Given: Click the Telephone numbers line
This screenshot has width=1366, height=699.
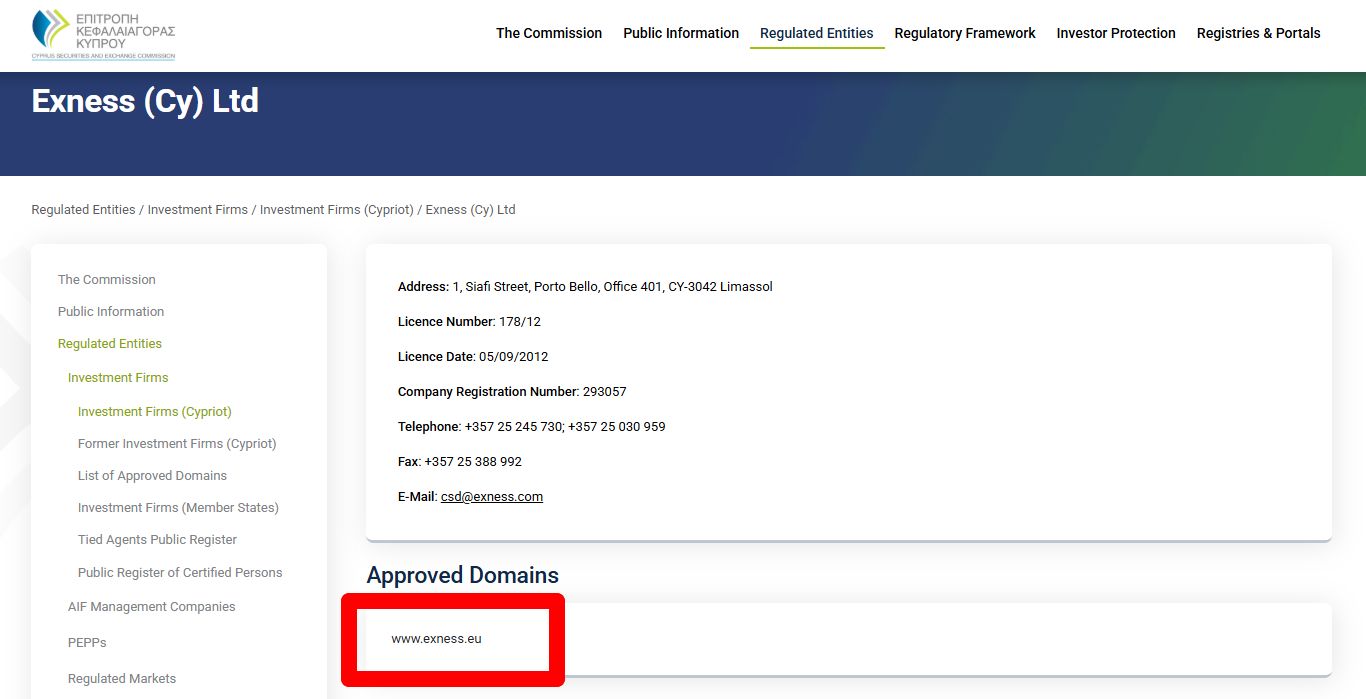Looking at the screenshot, I should [531, 427].
